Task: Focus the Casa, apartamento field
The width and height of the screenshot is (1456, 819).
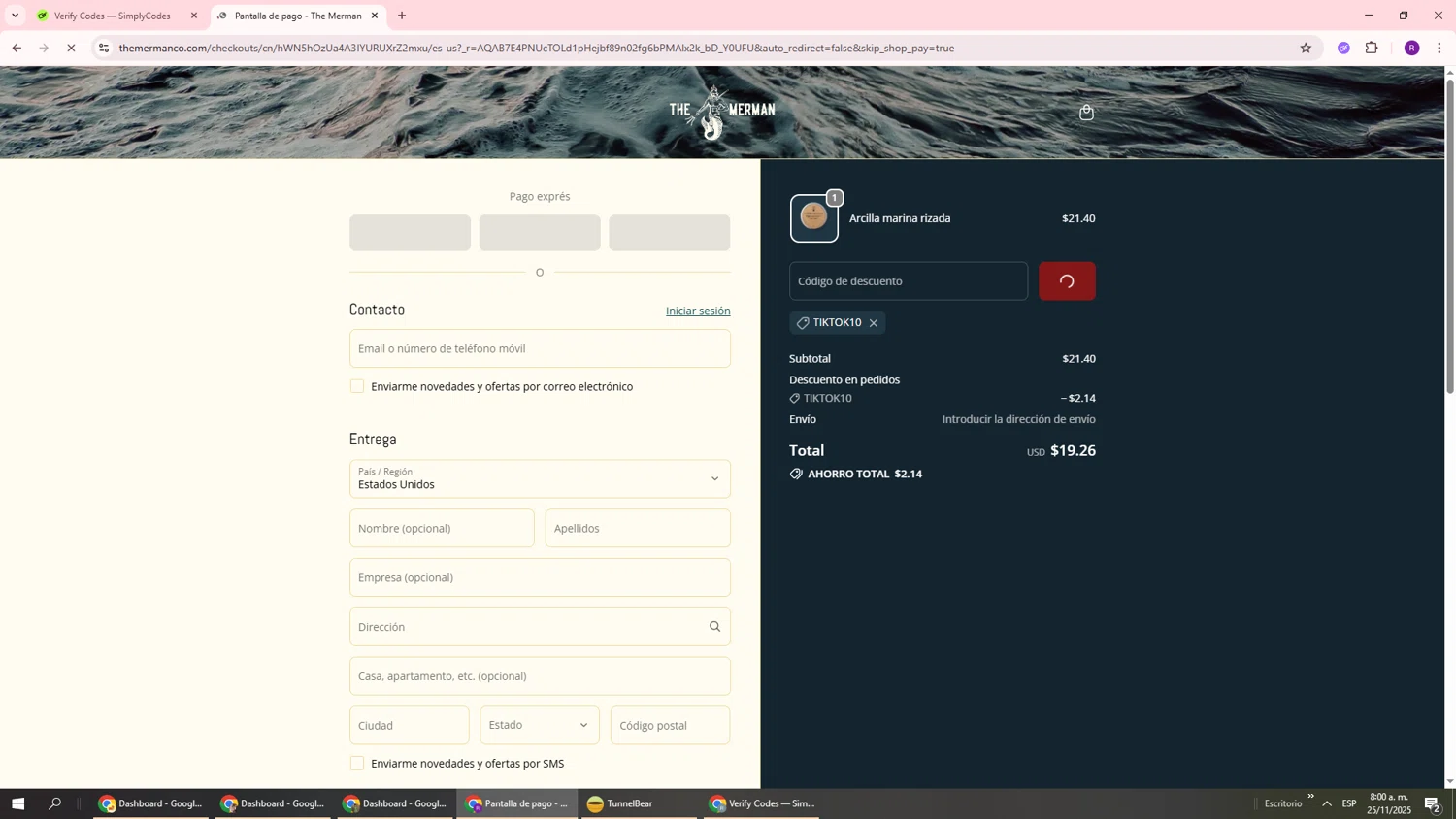Action: tap(540, 676)
